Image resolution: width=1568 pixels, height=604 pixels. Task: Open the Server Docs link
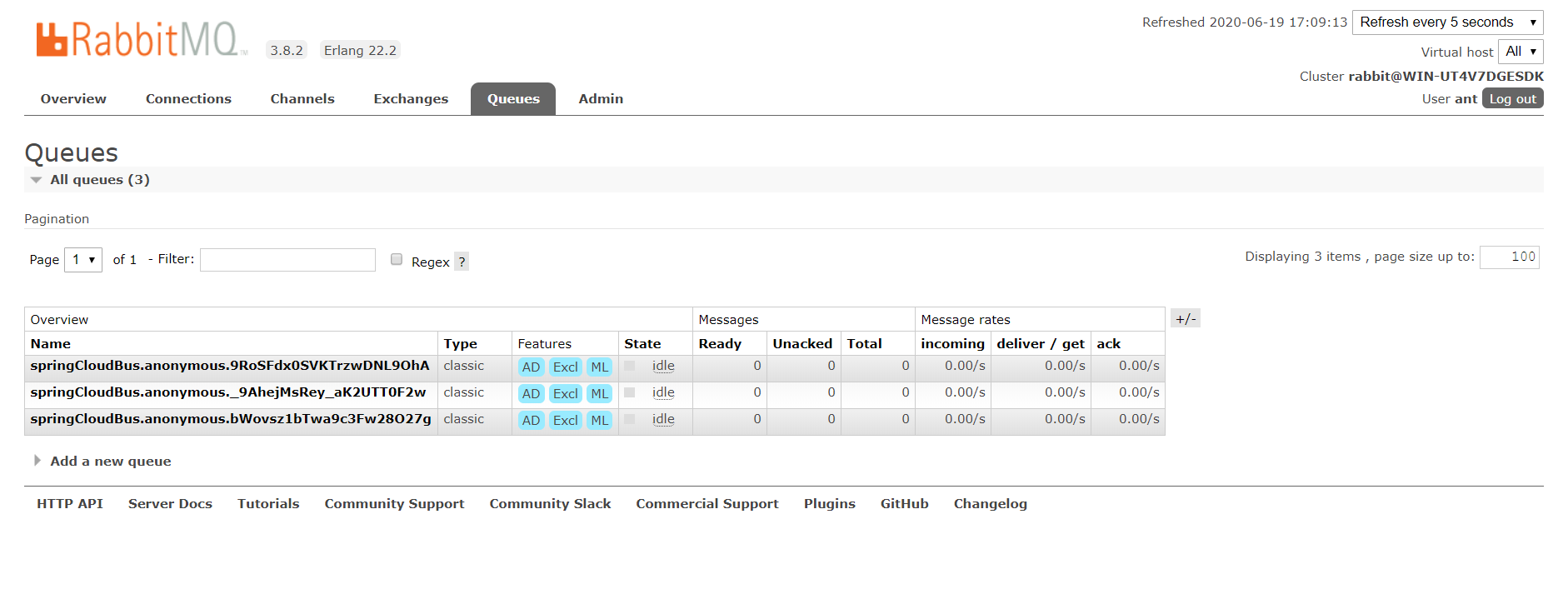tap(170, 503)
